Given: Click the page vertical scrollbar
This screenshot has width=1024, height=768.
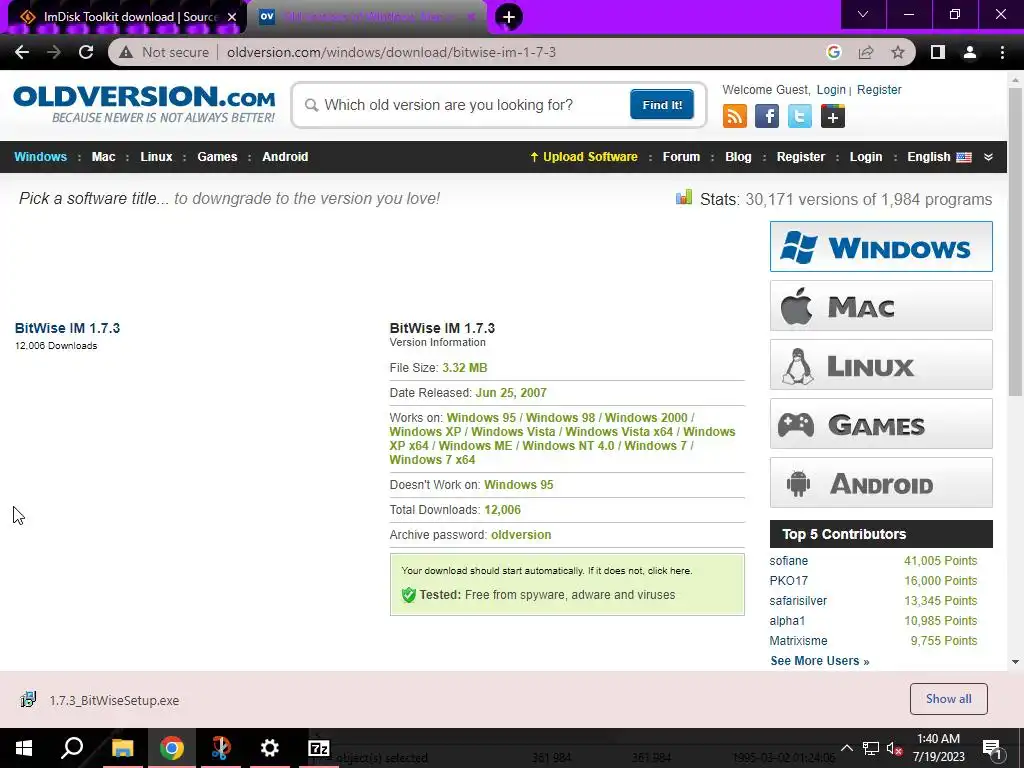Looking at the screenshot, I should click(1015, 242).
